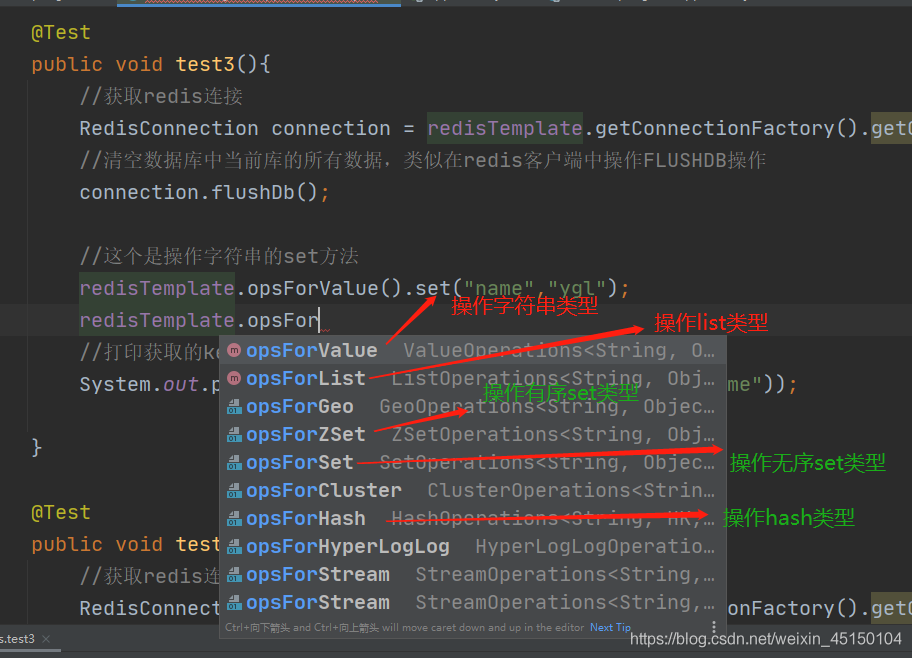Click the second @Test annotation
The height and width of the screenshot is (658, 912).
(x=60, y=513)
